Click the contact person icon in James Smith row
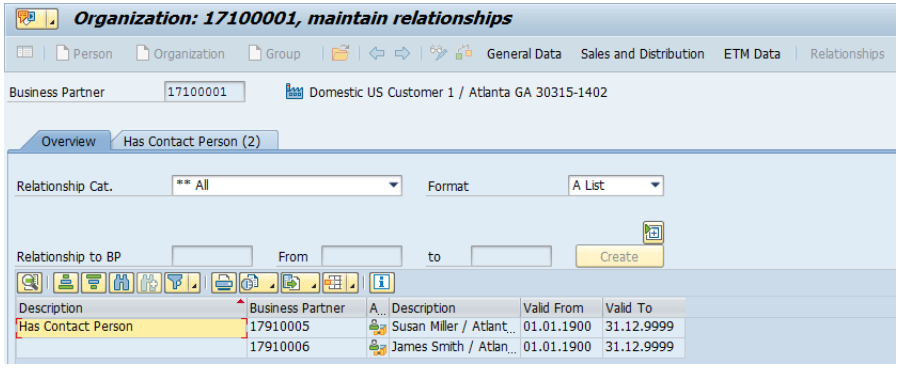 pyautogui.click(x=377, y=347)
